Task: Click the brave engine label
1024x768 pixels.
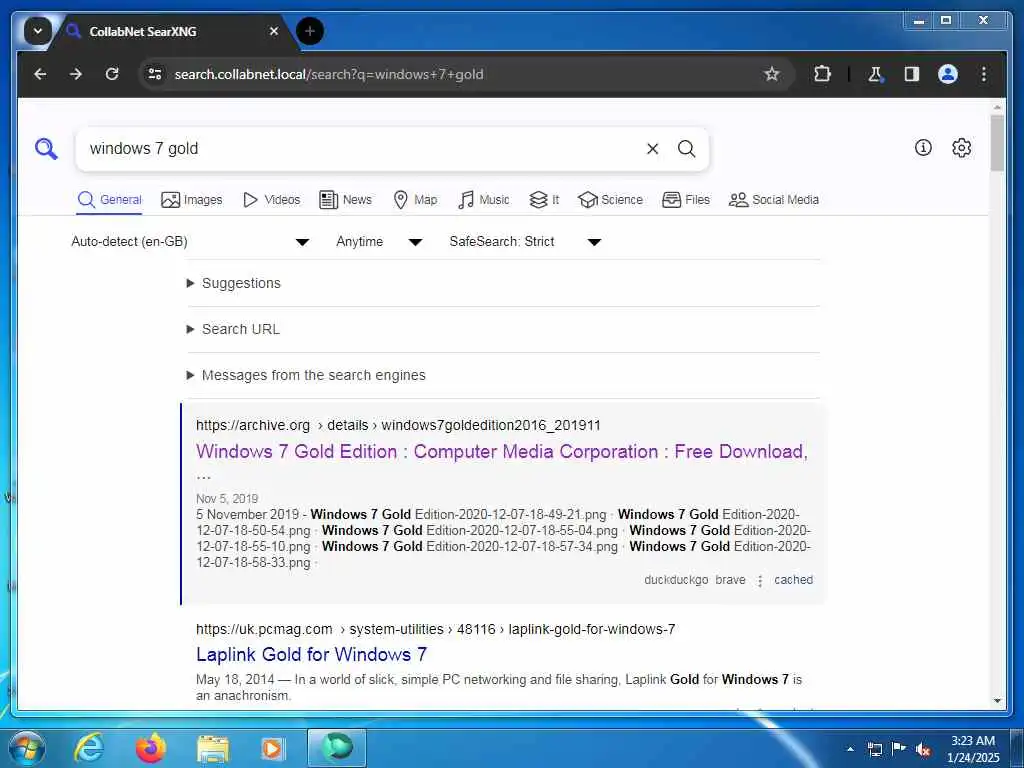Action: click(x=730, y=580)
